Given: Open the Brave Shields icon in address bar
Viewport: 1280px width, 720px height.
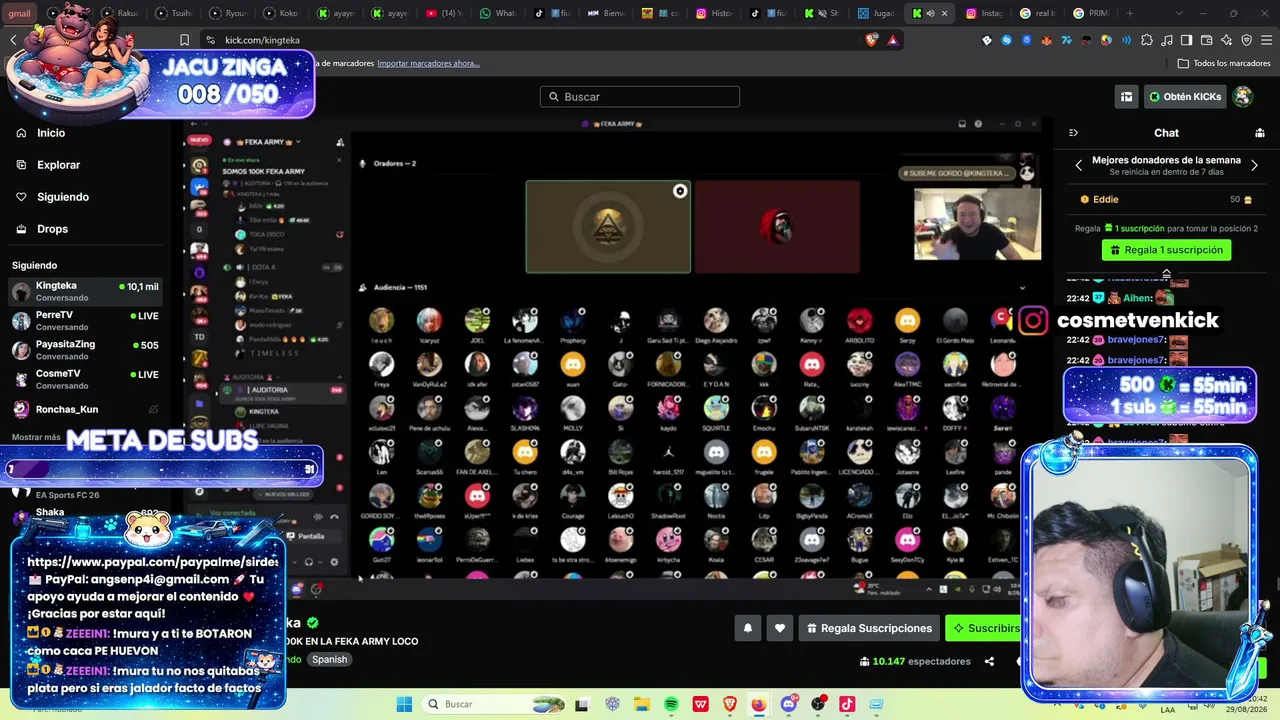Looking at the screenshot, I should [x=872, y=40].
